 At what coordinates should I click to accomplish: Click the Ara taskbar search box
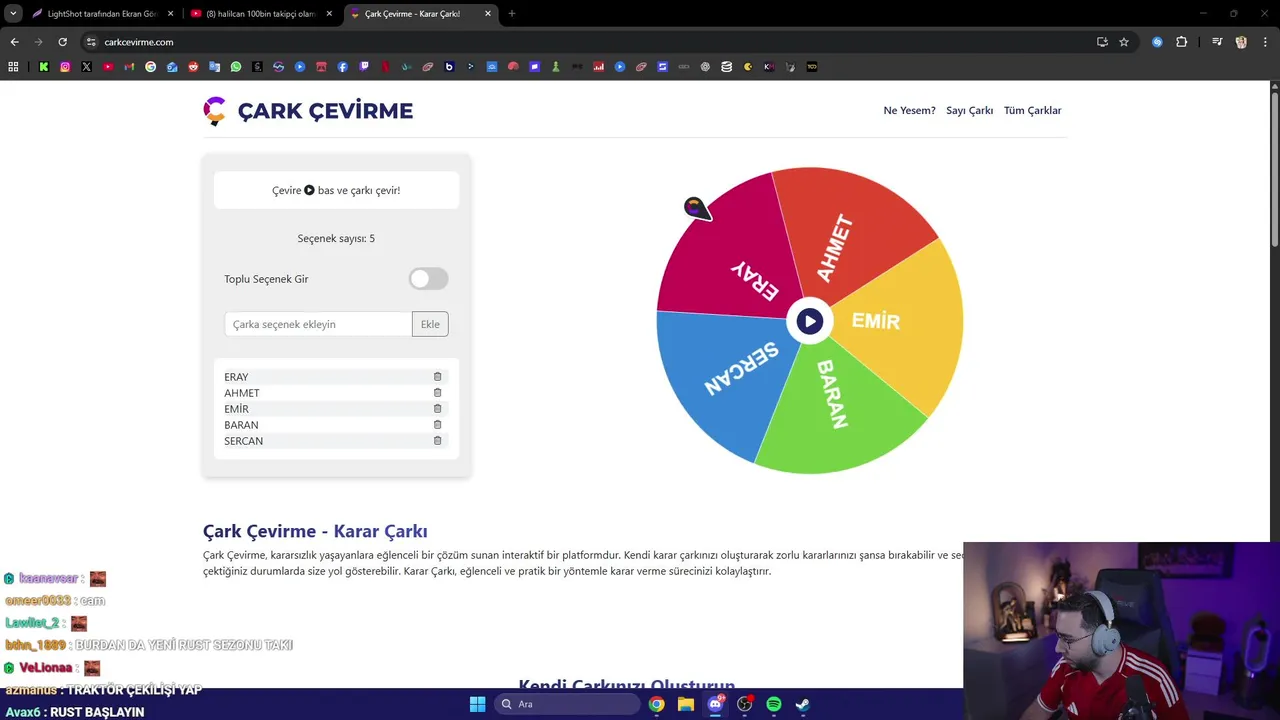567,704
